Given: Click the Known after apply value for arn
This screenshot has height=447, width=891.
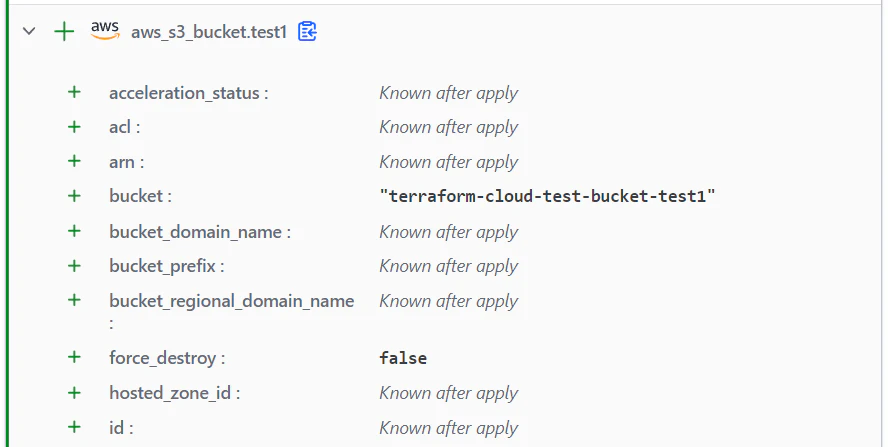Looking at the screenshot, I should coord(448,162).
